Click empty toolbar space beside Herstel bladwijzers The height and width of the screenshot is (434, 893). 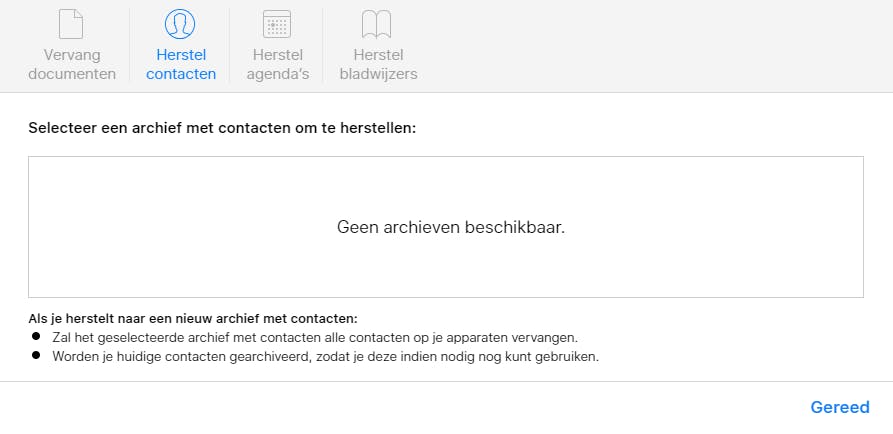650,45
